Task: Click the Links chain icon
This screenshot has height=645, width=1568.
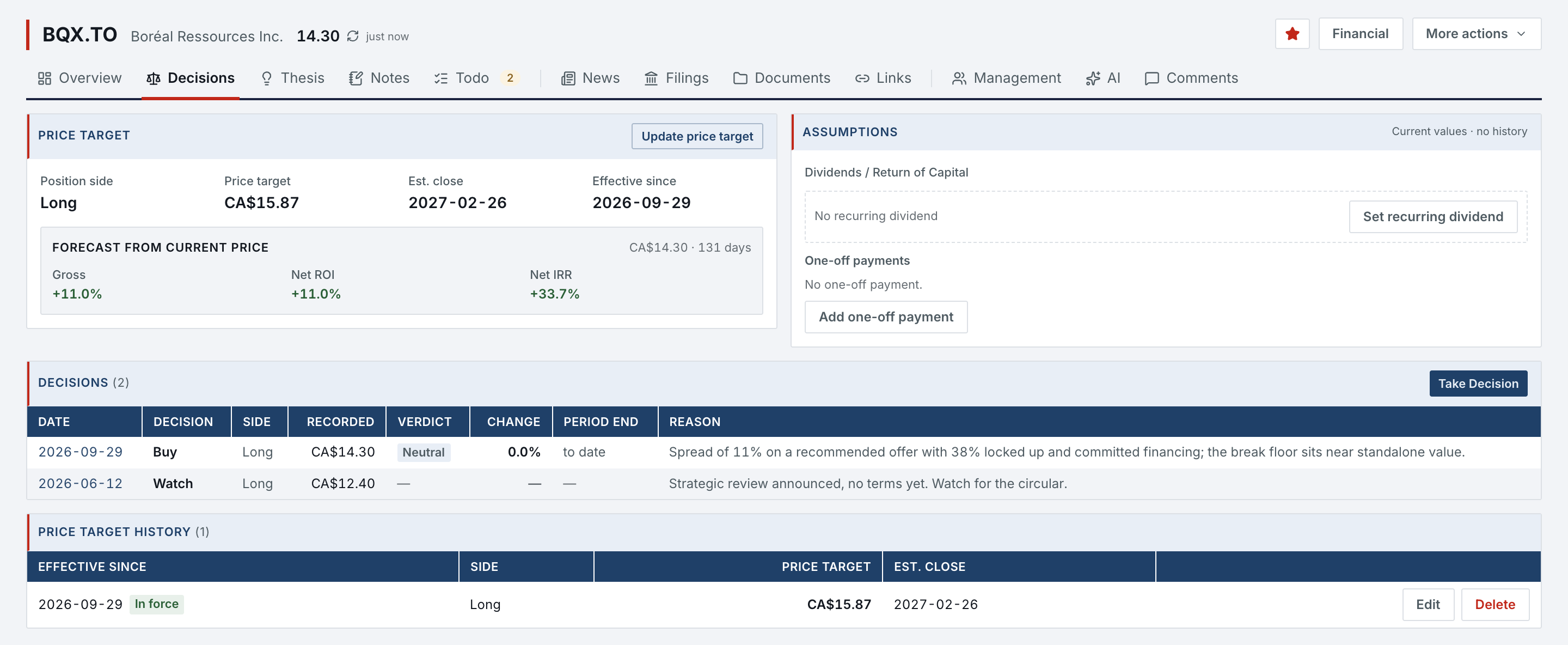Action: 862,78
